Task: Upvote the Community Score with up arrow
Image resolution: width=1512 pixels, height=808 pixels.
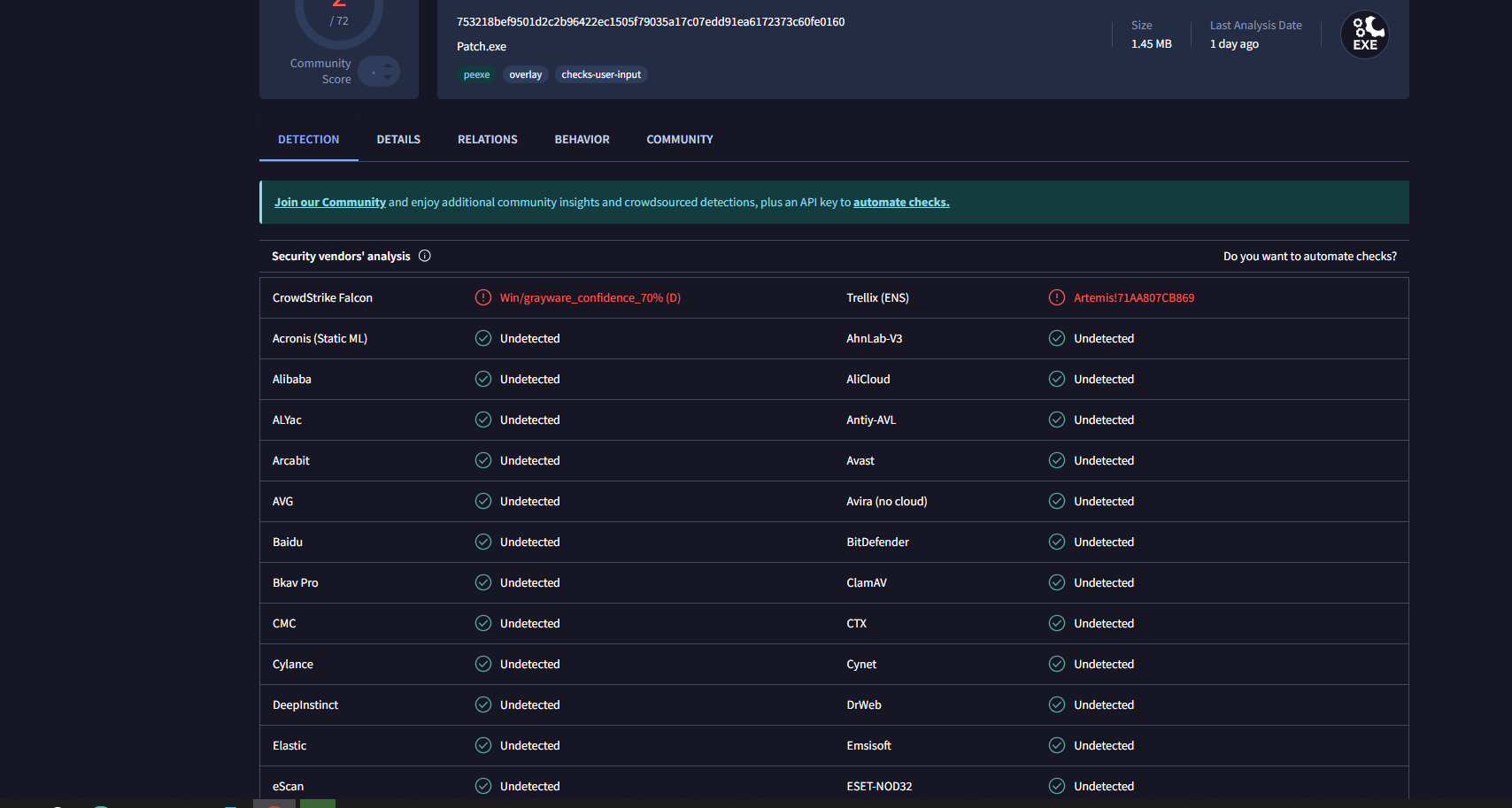Action: [x=387, y=65]
